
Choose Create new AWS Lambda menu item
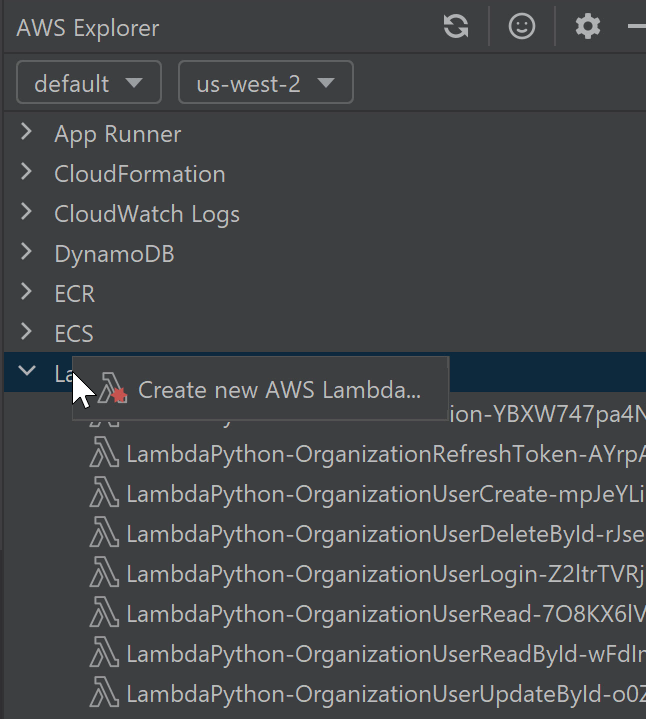[x=278, y=390]
